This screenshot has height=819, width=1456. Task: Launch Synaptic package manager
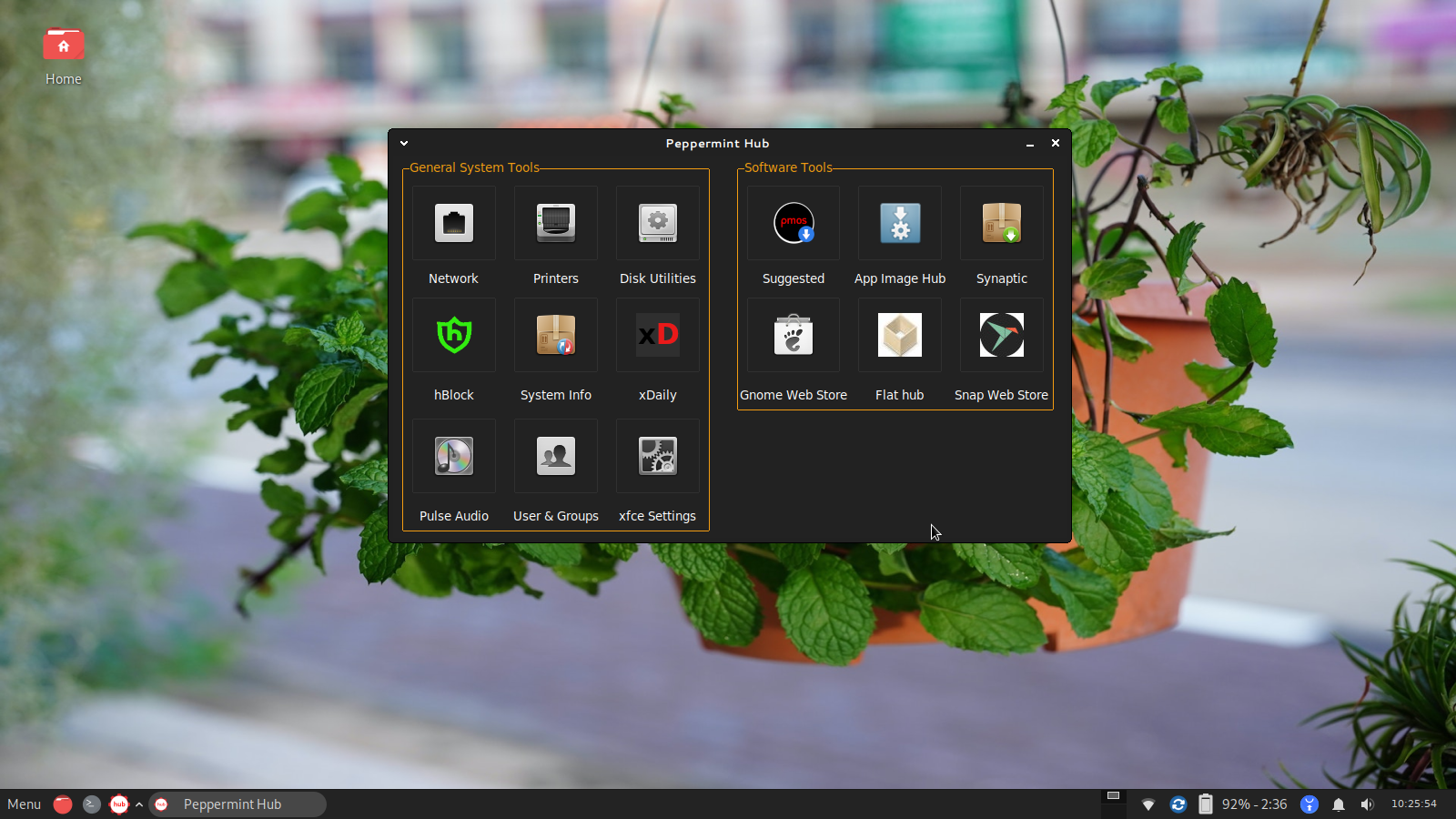tap(1002, 223)
